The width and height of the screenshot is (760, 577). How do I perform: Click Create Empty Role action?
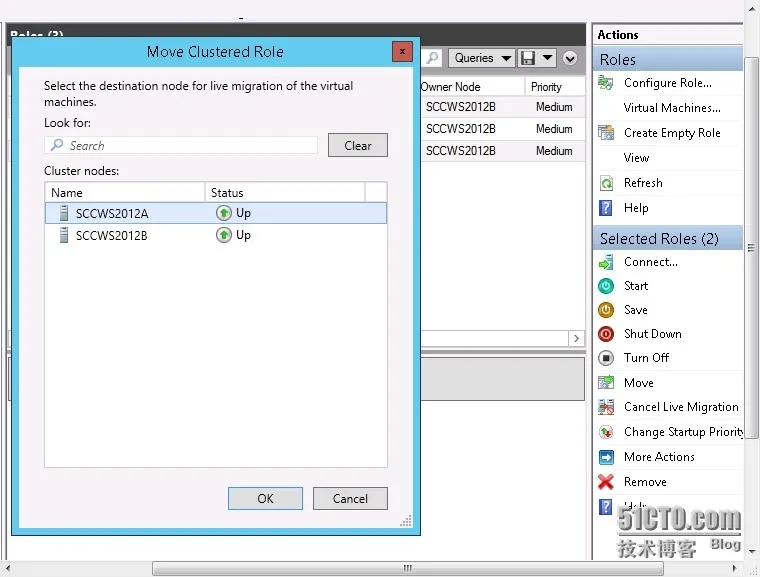click(672, 133)
